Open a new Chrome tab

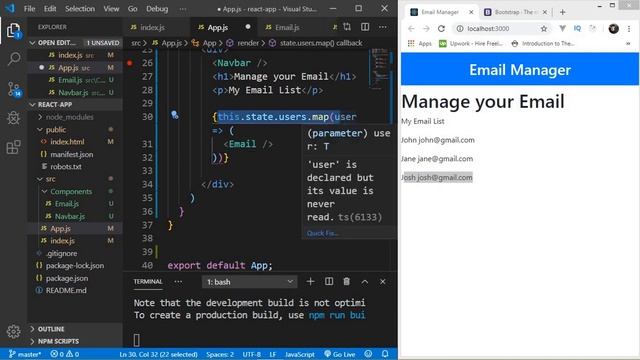pyautogui.click(x=562, y=12)
